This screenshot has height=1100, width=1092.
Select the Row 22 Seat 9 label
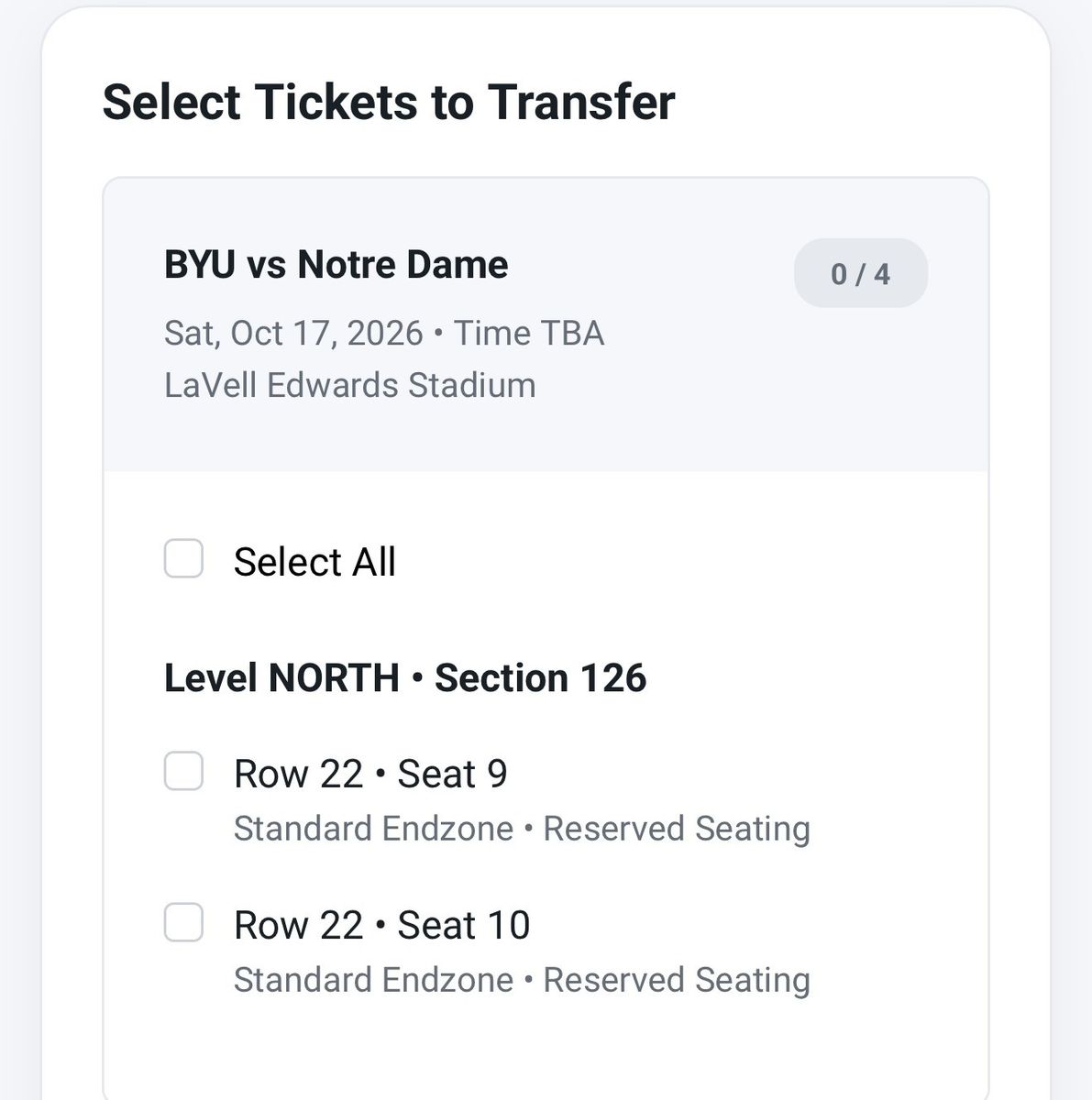(x=370, y=774)
